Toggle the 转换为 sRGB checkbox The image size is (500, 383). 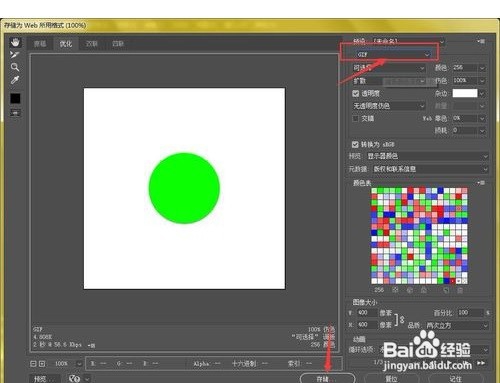coord(355,144)
